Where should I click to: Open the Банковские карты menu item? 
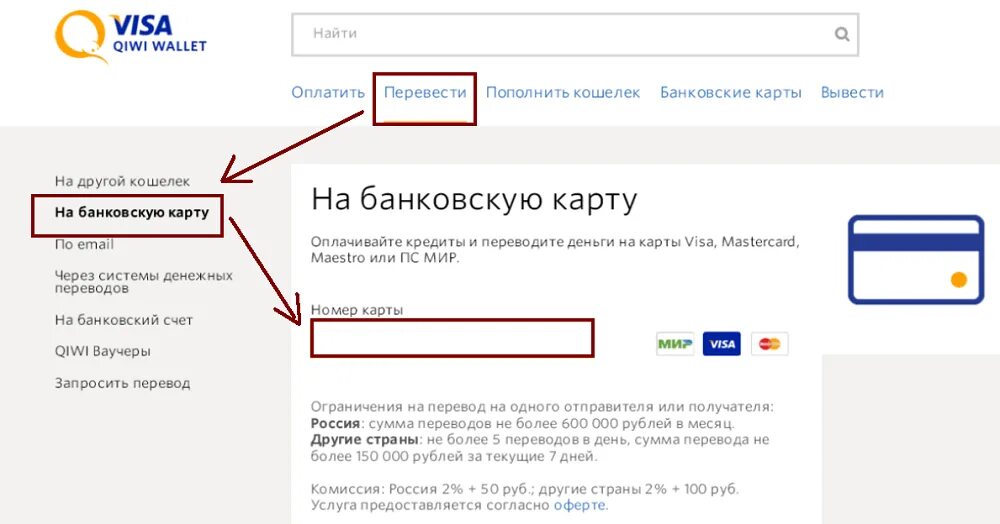tap(730, 93)
